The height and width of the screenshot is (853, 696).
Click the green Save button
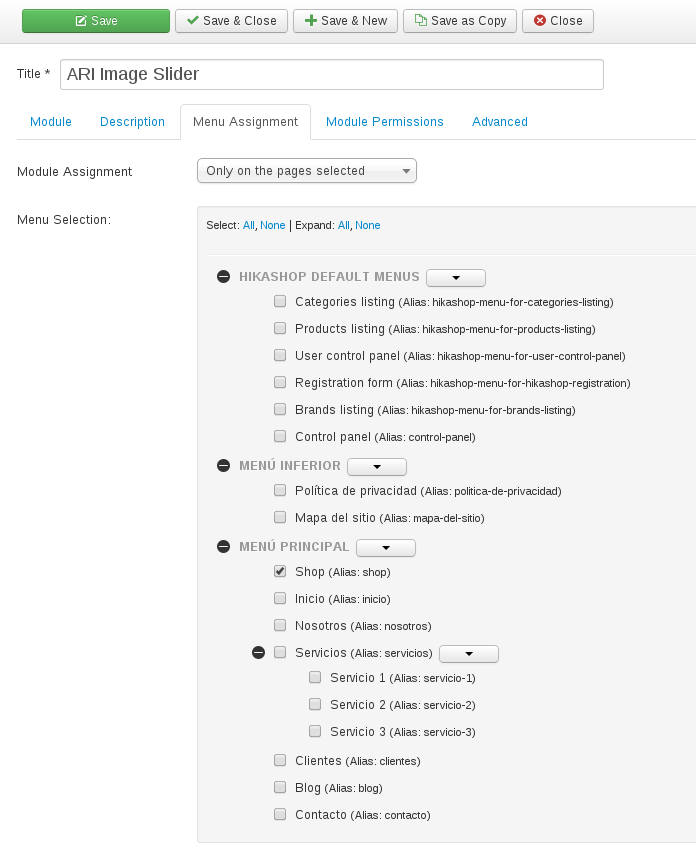tap(96, 21)
